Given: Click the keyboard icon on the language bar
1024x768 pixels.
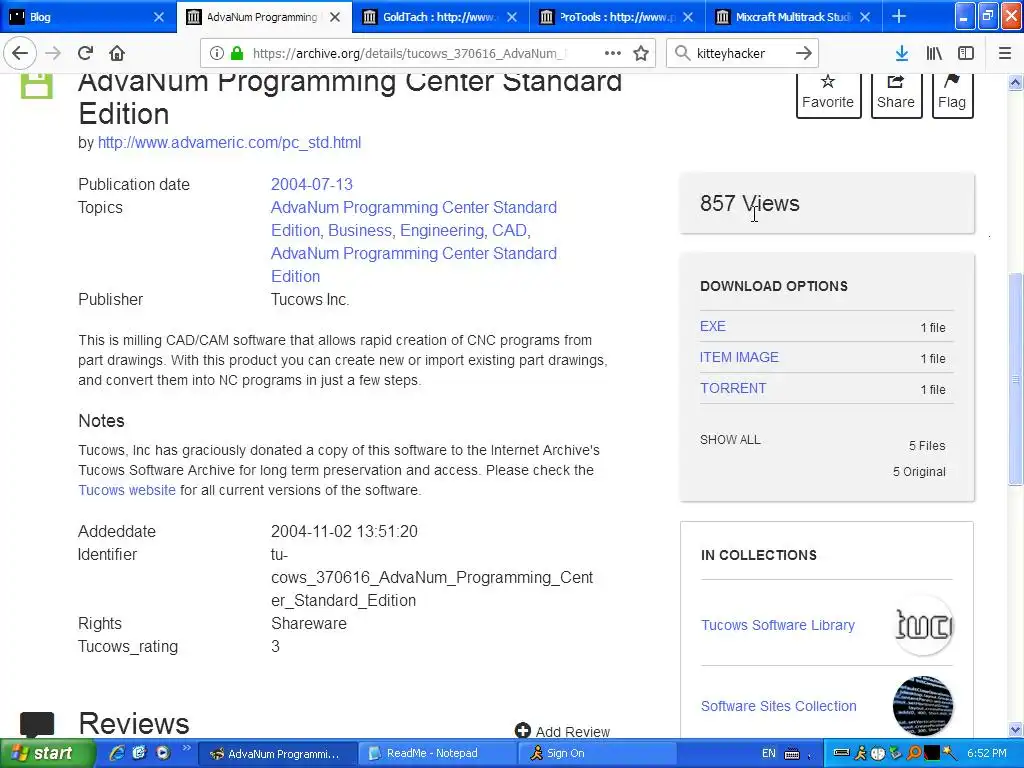Looking at the screenshot, I should [792, 754].
